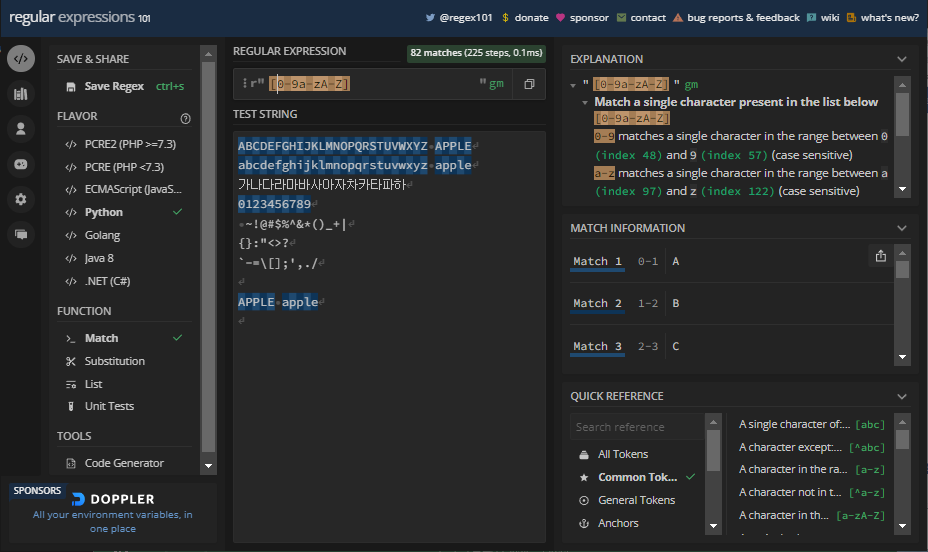The image size is (928, 552).
Task: Open bug reports & feedback link
Action: 736,18
